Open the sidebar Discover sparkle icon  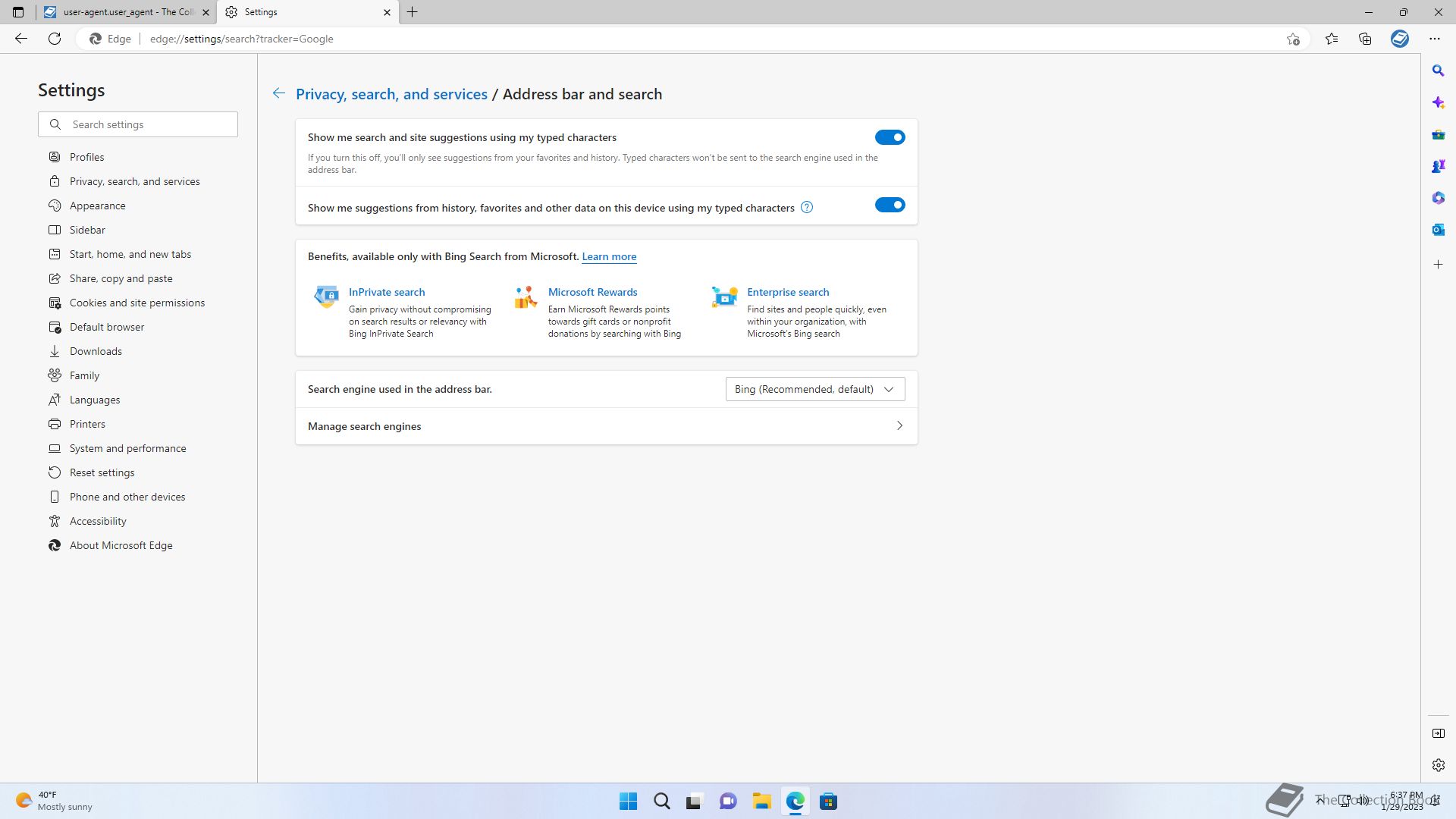(1439, 102)
